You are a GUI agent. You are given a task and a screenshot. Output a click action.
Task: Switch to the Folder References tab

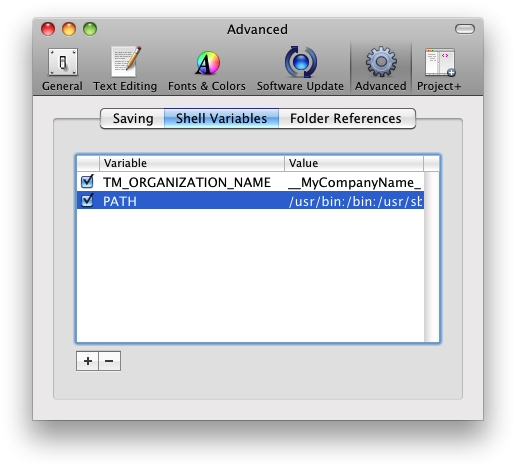pyautogui.click(x=347, y=118)
